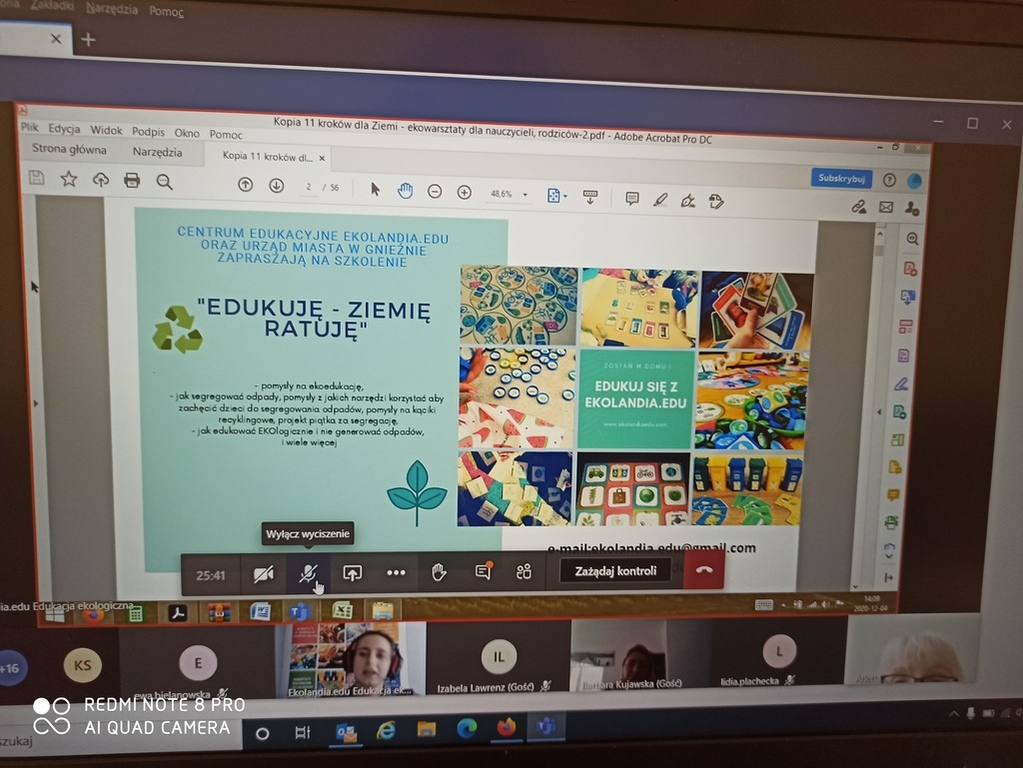Raise your hand in the meeting
Viewport: 1023px width, 768px height.
click(438, 572)
